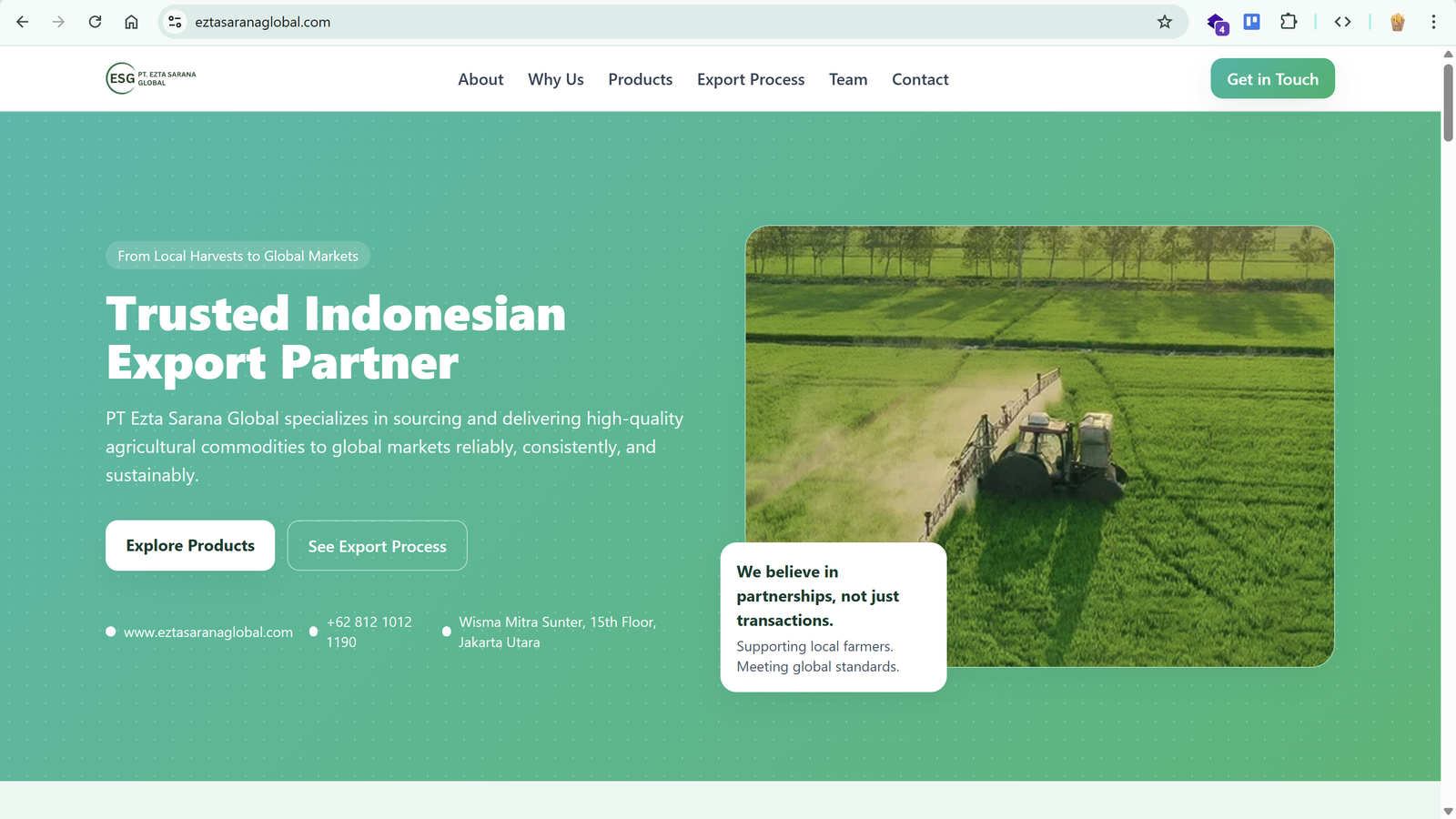The image size is (1456, 819).
Task: Go forward to the next page
Action: (x=58, y=22)
